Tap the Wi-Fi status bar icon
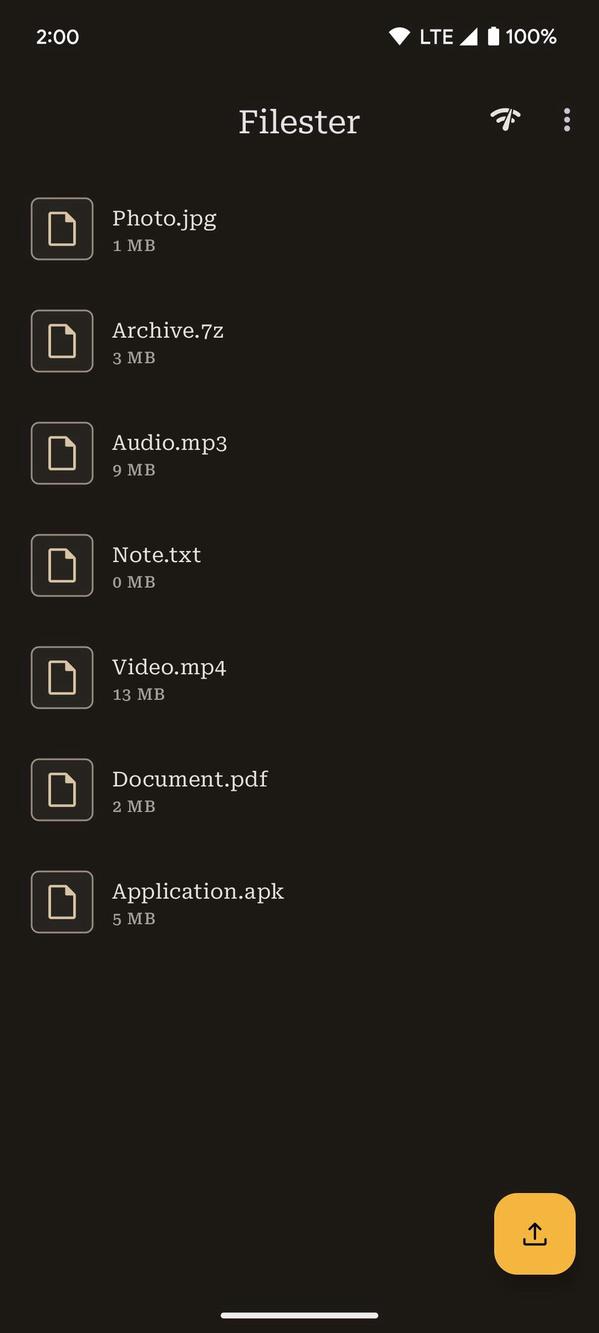Screen dimensions: 599x1333 (400, 36)
